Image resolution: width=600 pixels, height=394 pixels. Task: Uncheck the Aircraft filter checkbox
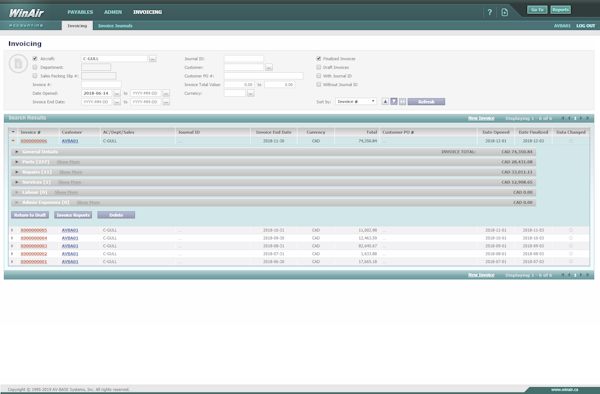tap(35, 59)
